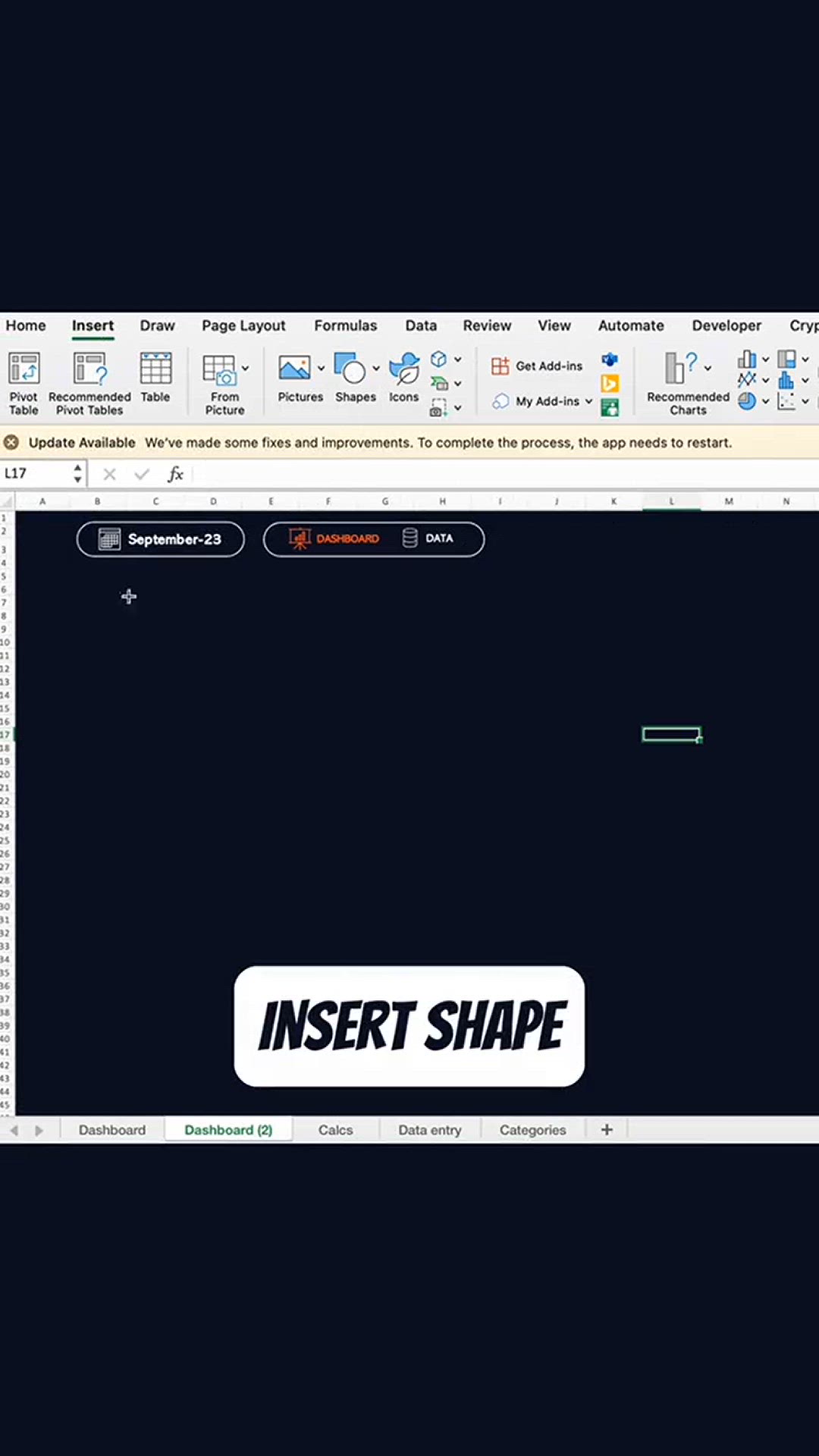Viewport: 819px width, 1456px height.
Task: Click the Pivot Table icon
Action: 24,369
